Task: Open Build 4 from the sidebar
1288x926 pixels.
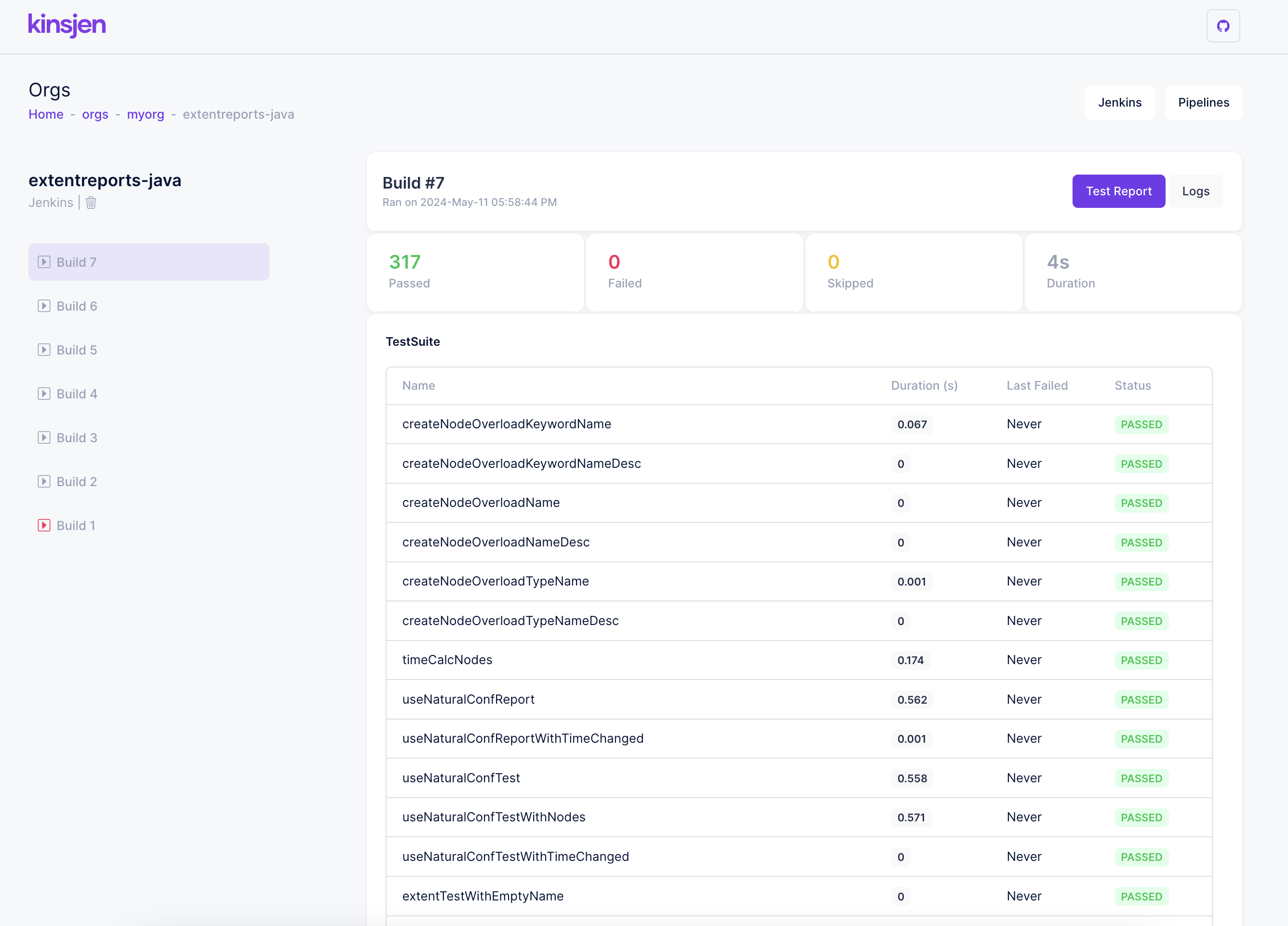Action: pos(77,394)
